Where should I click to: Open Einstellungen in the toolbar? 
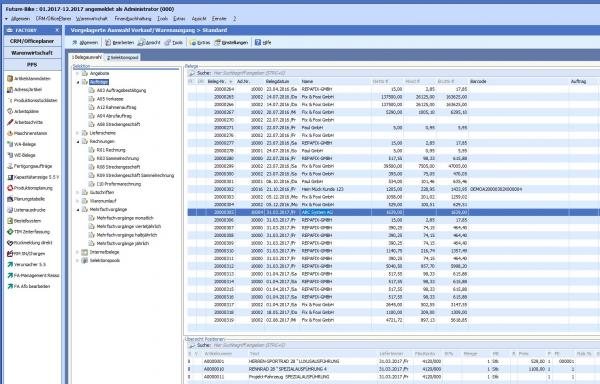coord(232,42)
